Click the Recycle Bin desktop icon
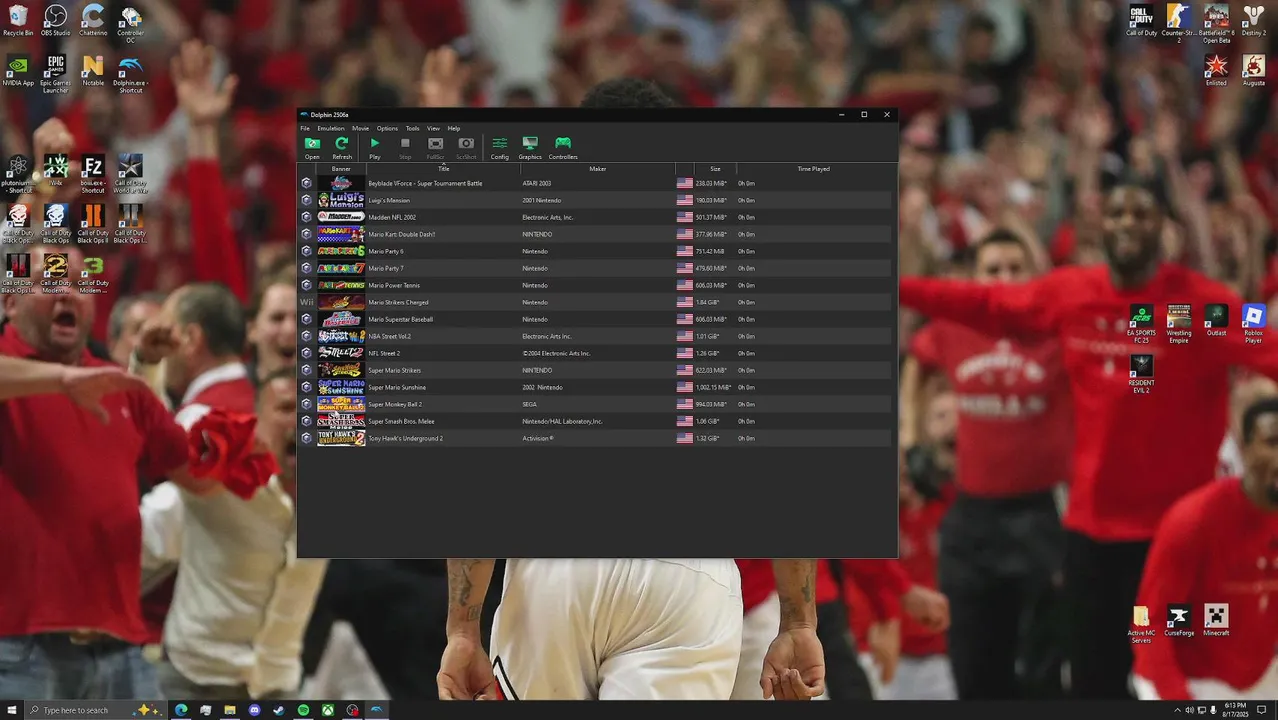Image resolution: width=1278 pixels, height=720 pixels. tap(18, 21)
